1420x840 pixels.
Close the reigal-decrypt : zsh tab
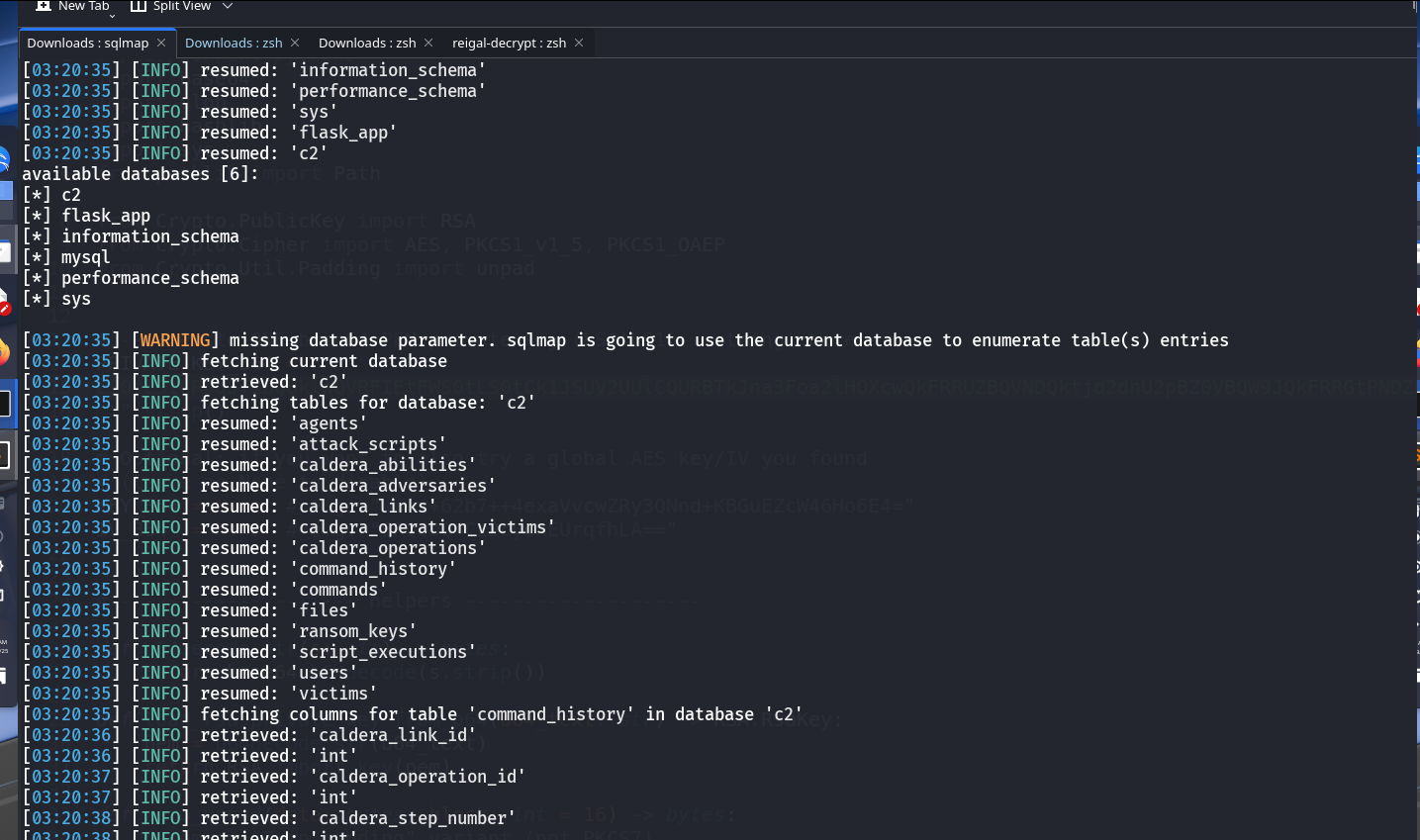pos(579,43)
